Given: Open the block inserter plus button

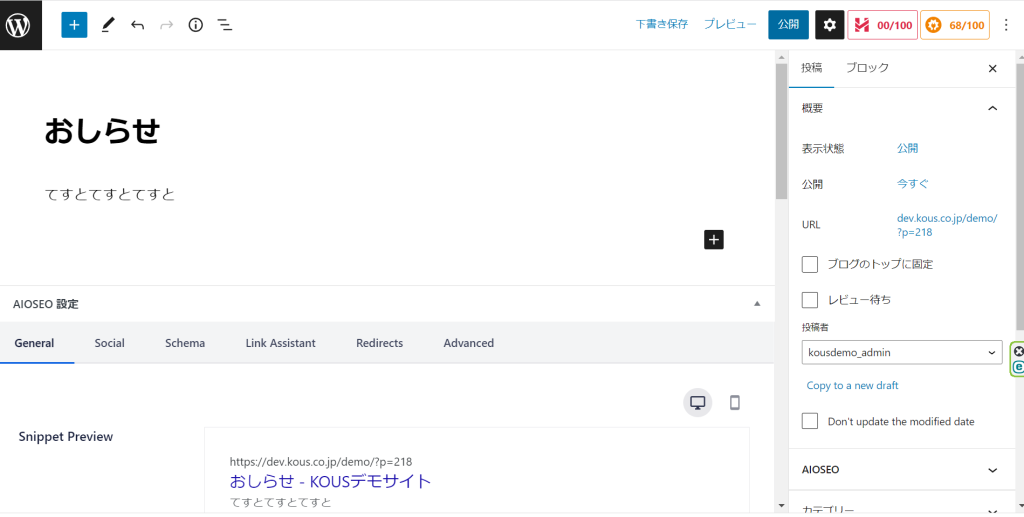Looking at the screenshot, I should 74,25.
